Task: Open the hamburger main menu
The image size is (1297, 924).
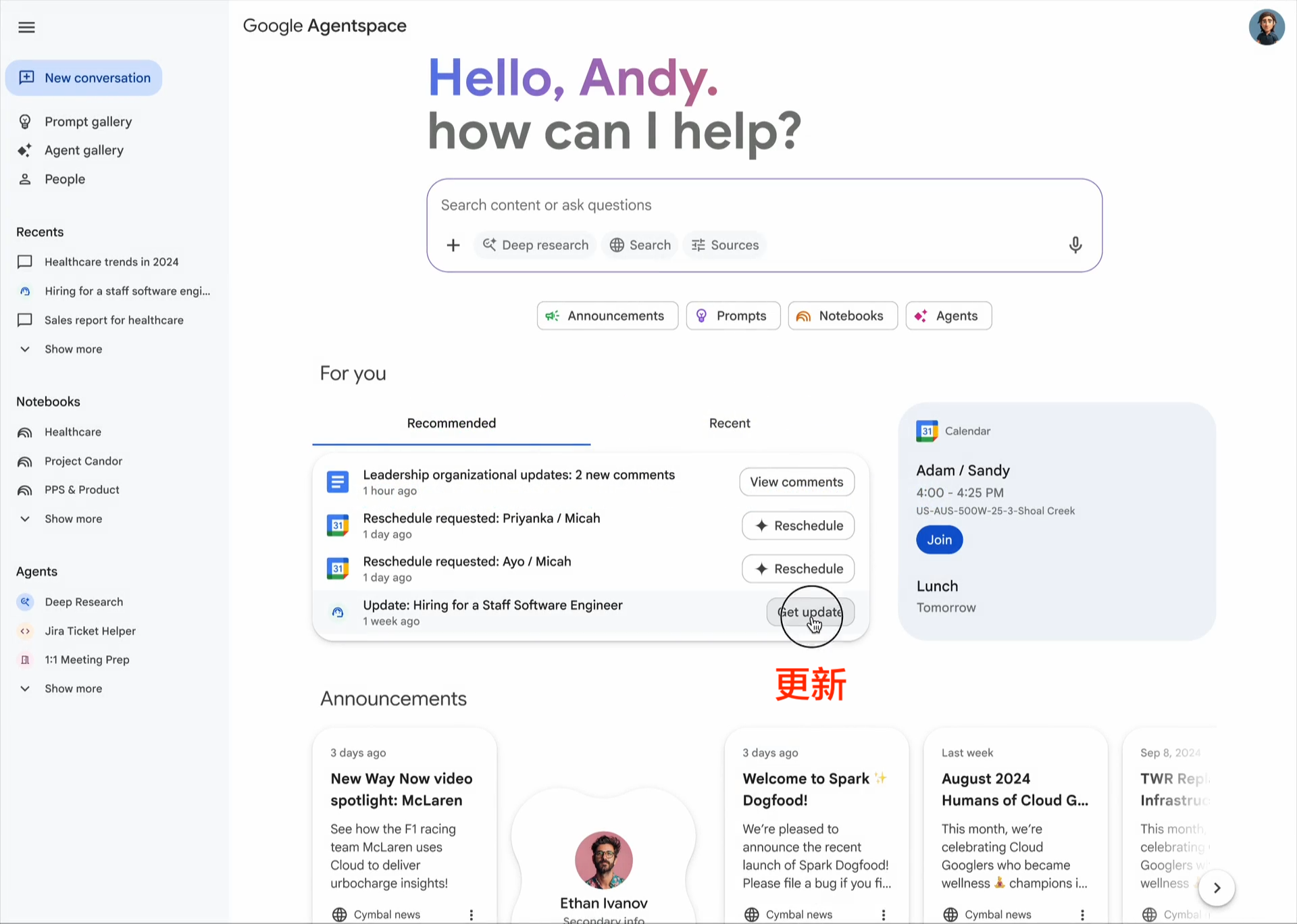Action: tap(26, 27)
